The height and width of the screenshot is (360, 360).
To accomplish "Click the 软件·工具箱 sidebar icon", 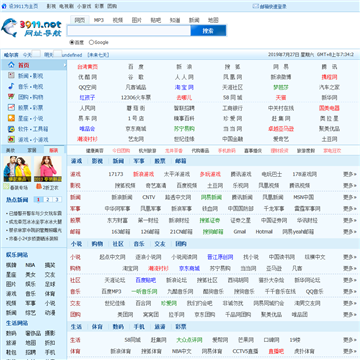I will 11,129.
